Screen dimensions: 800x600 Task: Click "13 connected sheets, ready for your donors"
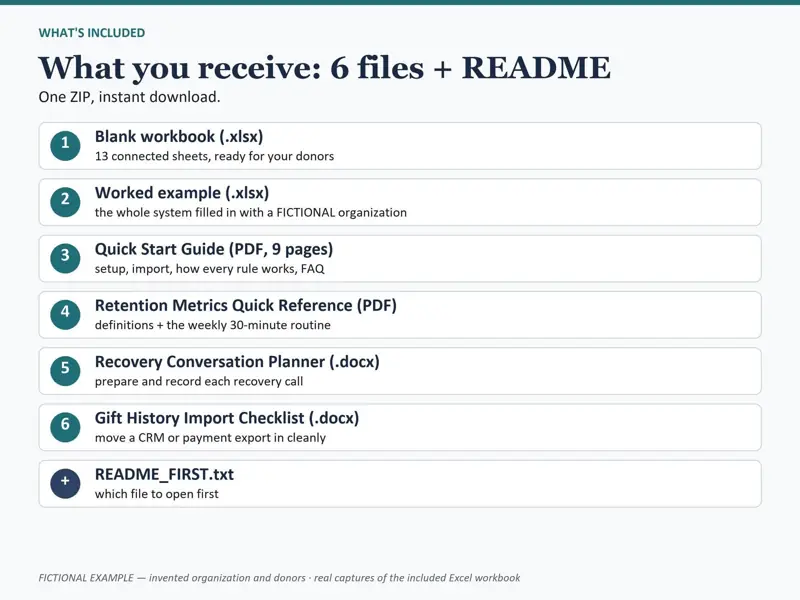point(214,156)
